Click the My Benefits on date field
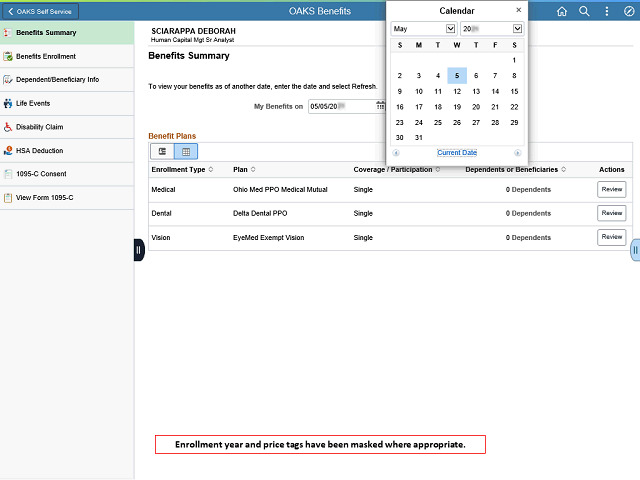This screenshot has height=480, width=640. 342,107
